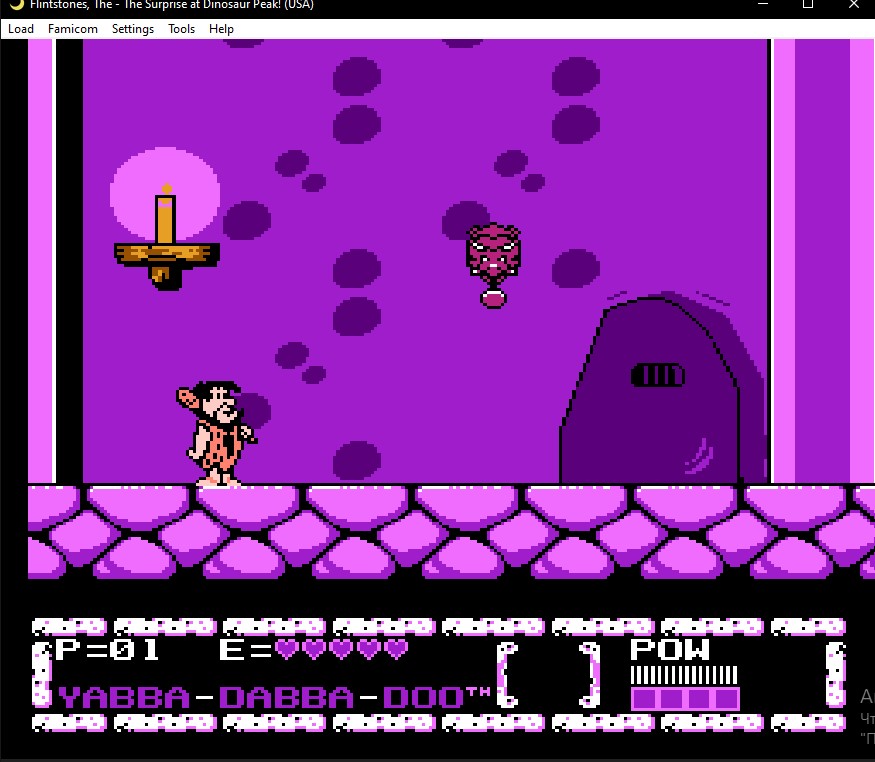Click the lit candle on wall shelf
Image resolution: width=875 pixels, height=762 pixels.
[165, 218]
